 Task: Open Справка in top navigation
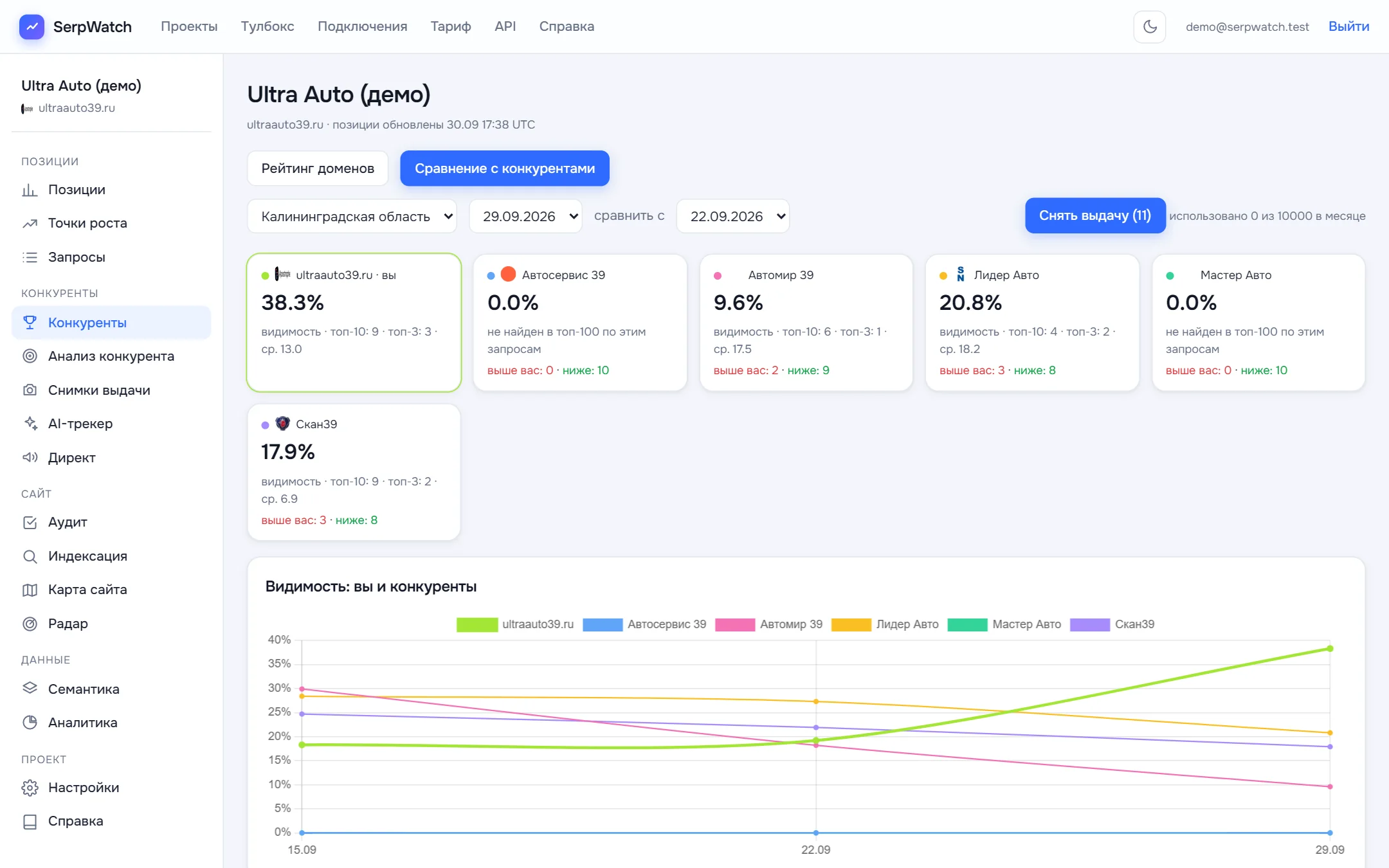(x=567, y=26)
